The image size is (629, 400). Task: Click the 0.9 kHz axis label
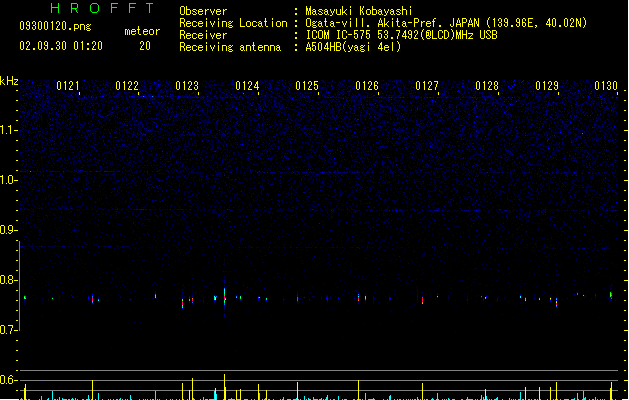tap(8, 230)
